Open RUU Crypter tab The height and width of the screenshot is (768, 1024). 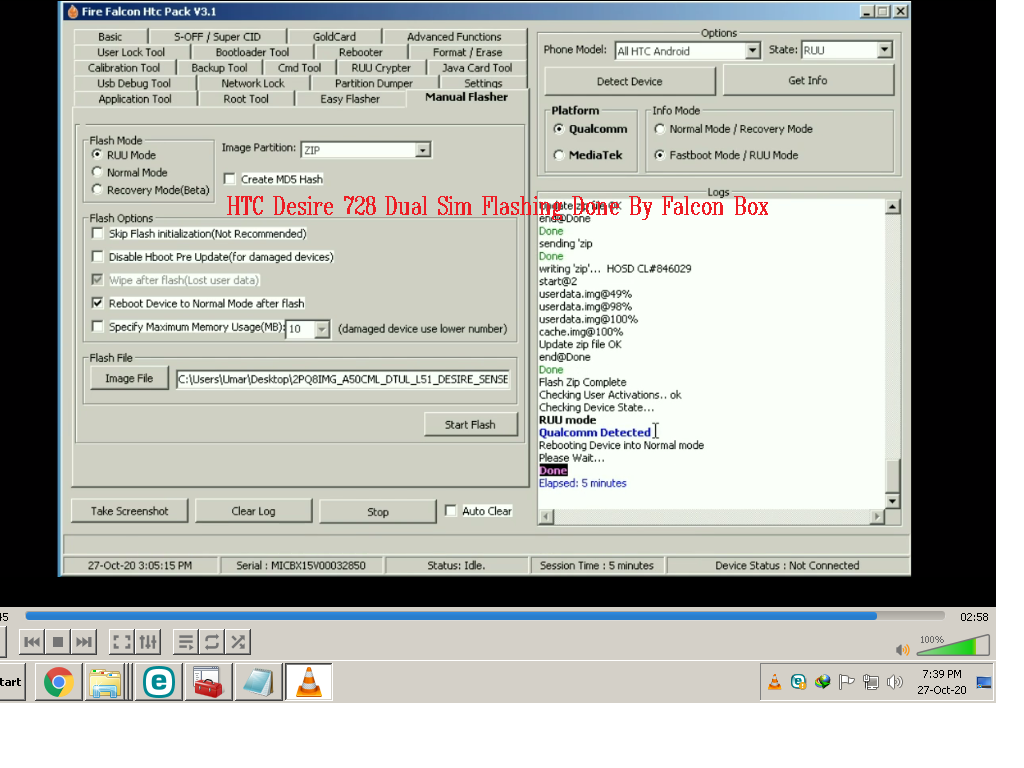[x=381, y=68]
